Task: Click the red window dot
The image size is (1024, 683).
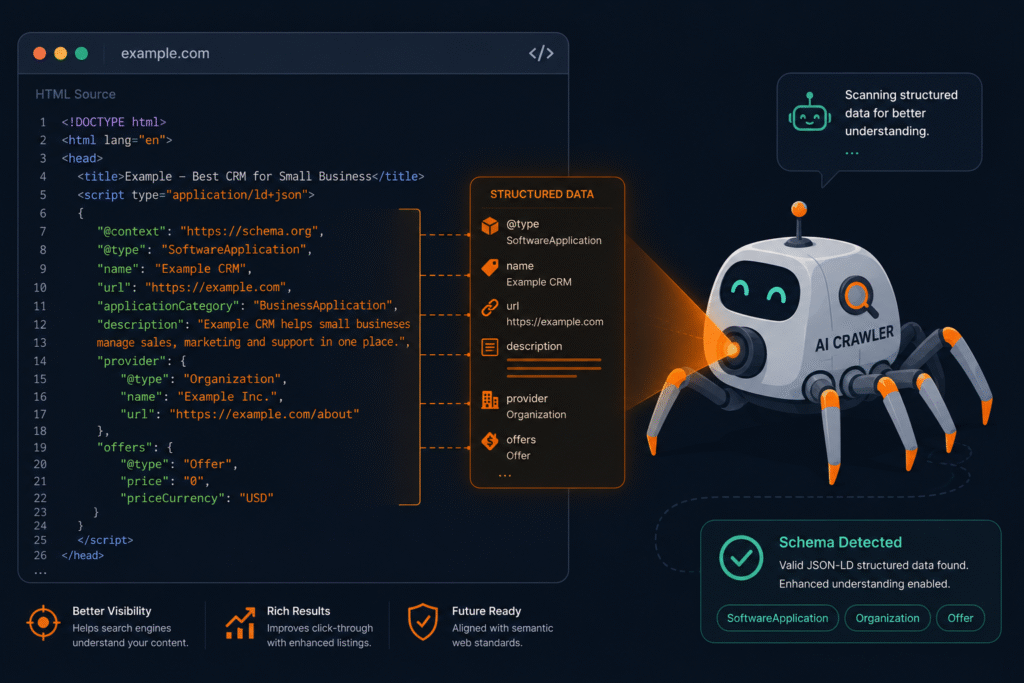Action: [x=39, y=53]
